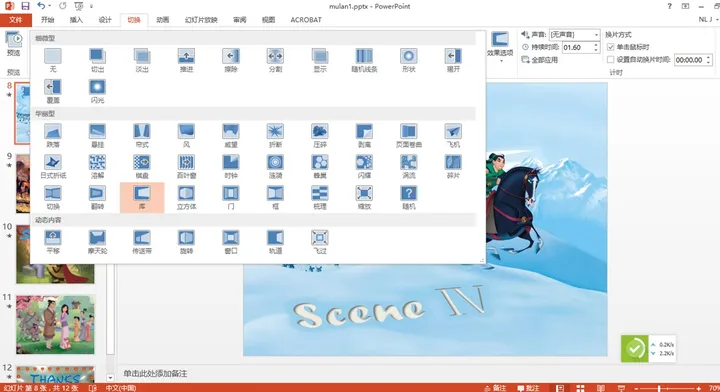Click the 单击此处添加备注 notes area
Viewport: 720px width, 392px height.
point(155,374)
